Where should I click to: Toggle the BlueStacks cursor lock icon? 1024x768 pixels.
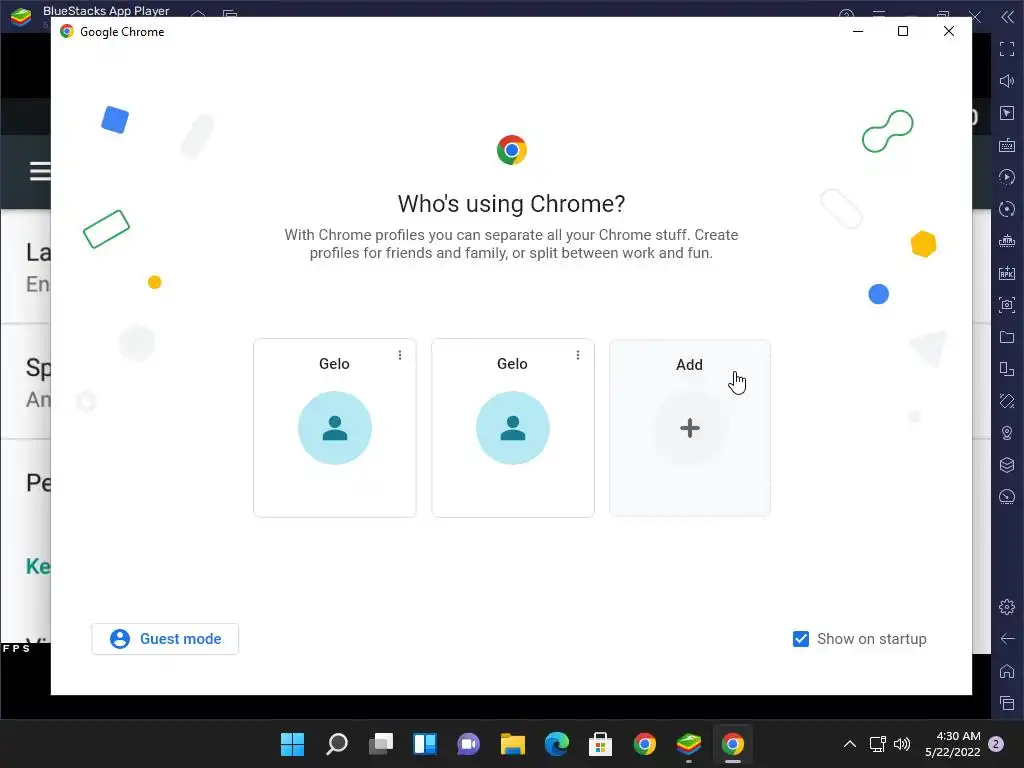coord(1007,113)
